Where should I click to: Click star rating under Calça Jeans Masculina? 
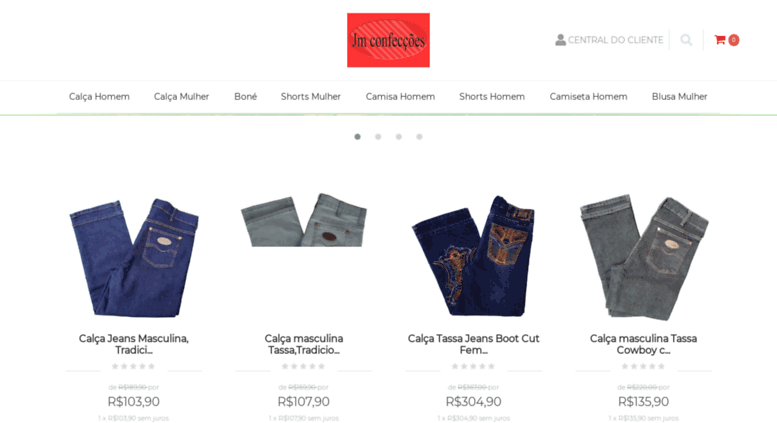pos(133,367)
